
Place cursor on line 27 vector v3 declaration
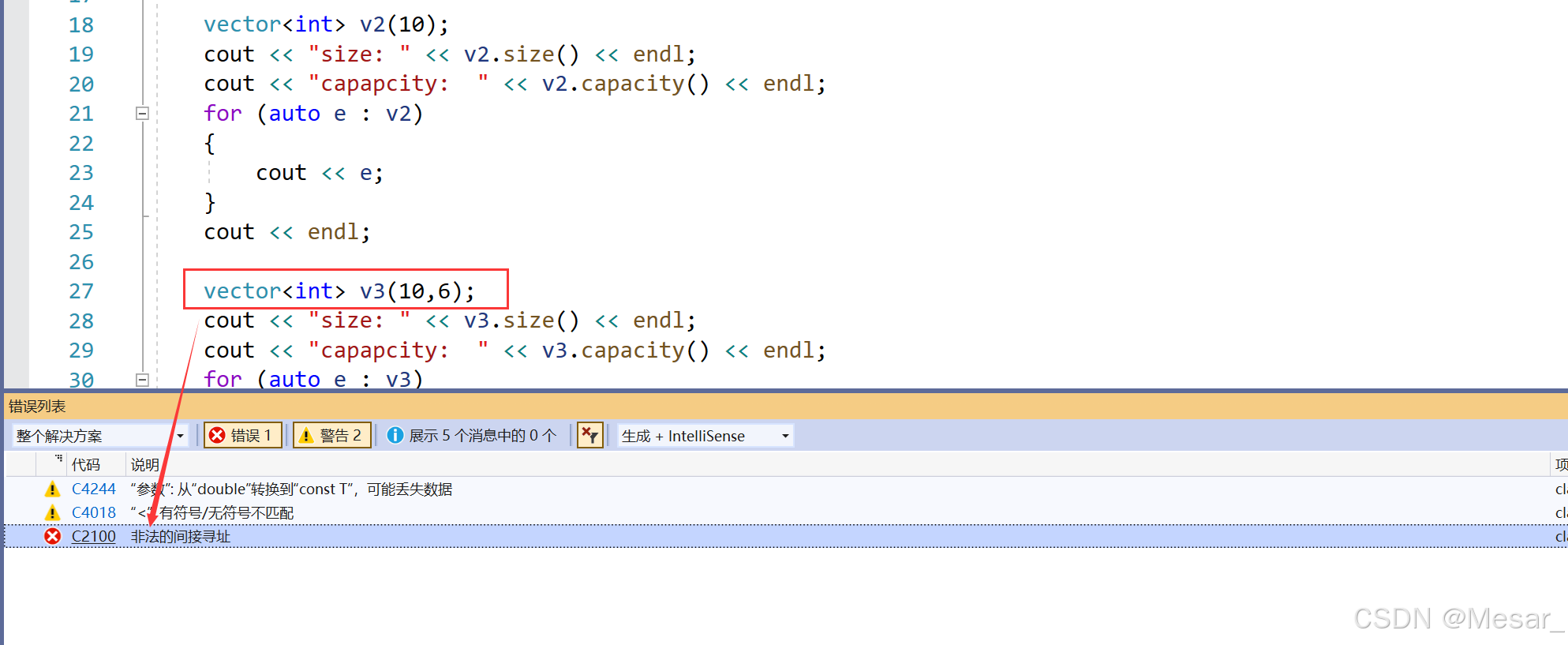(339, 291)
